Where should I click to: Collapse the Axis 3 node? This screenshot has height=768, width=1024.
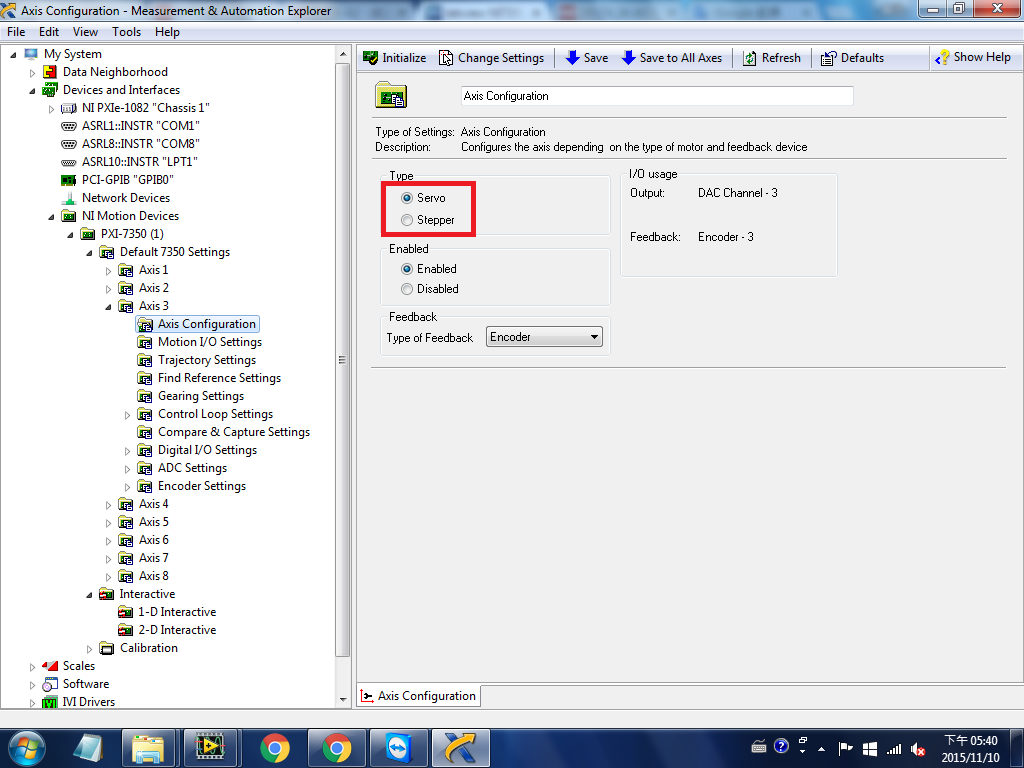[x=108, y=307]
